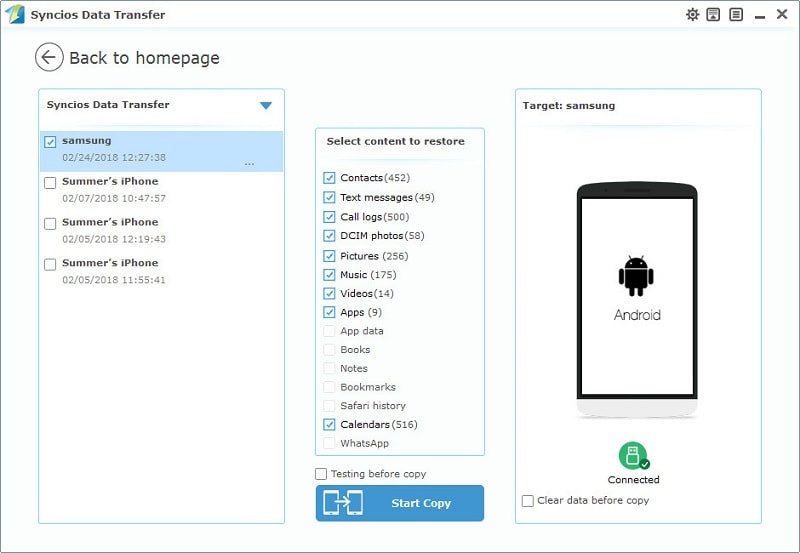Viewport: 800px width, 553px height.
Task: Check Summer's iPhone 12:19:43 backup checkbox
Action: [x=50, y=223]
